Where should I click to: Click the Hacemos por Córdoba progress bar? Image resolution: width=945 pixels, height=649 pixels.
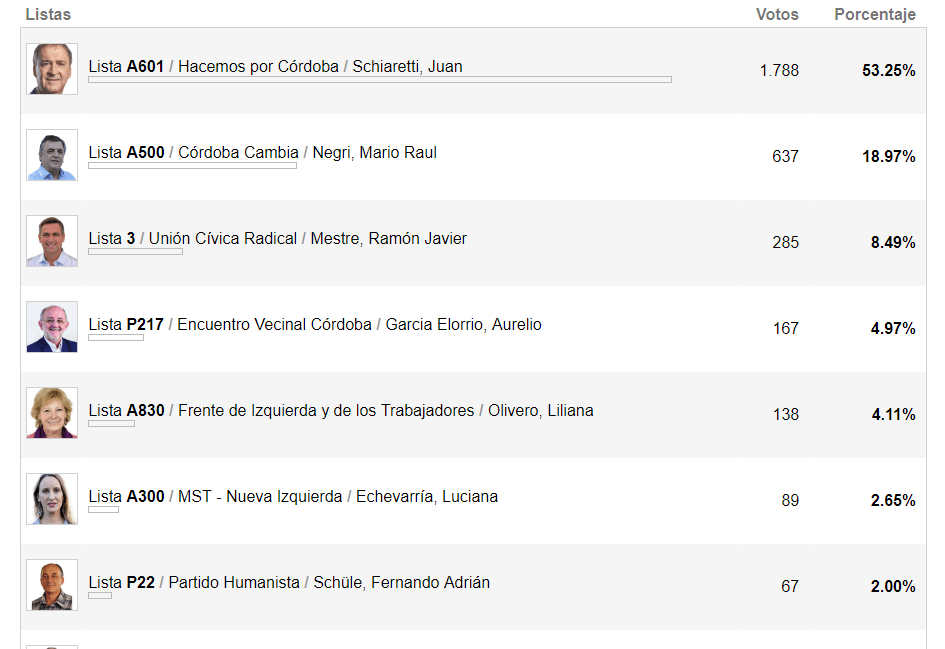tap(380, 80)
